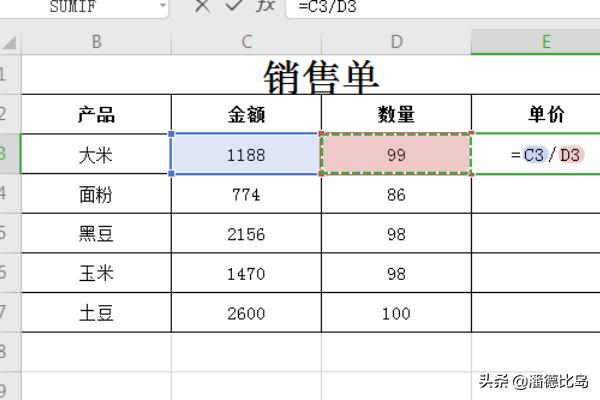
Task: Select the empty 单价 cell for 玉米
Action: click(x=536, y=273)
